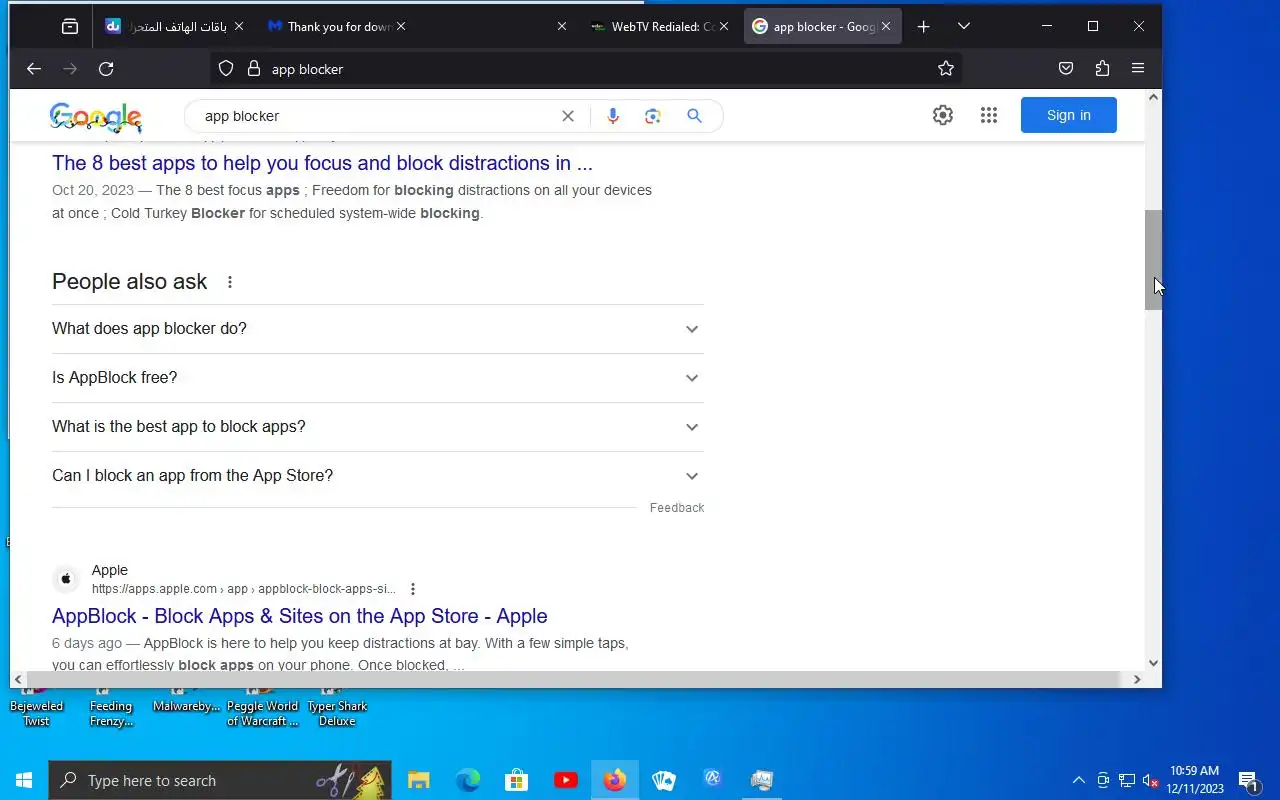Open Google quick settings gear
Viewport: 1280px width, 800px height.
pyautogui.click(x=943, y=115)
